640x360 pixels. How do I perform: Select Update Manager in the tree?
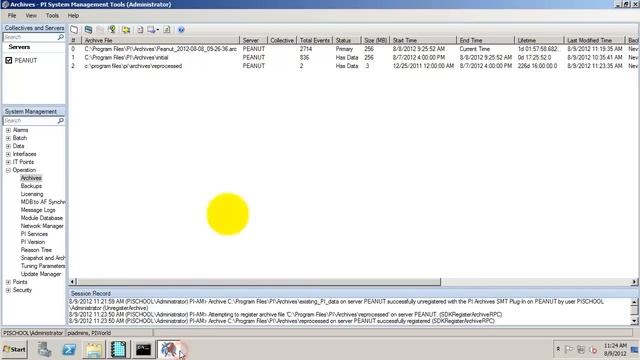pos(41,274)
